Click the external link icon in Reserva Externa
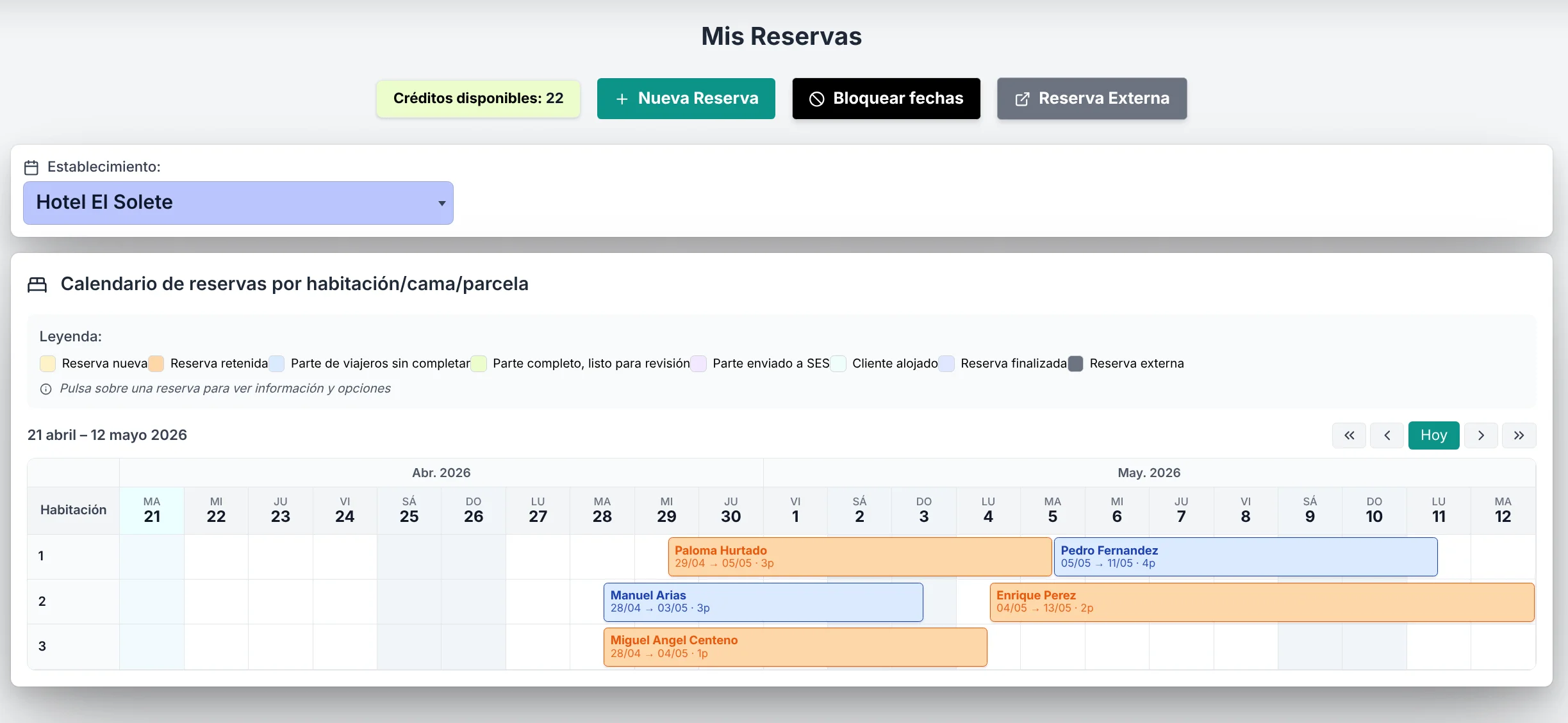The width and height of the screenshot is (1568, 723). point(1022,99)
